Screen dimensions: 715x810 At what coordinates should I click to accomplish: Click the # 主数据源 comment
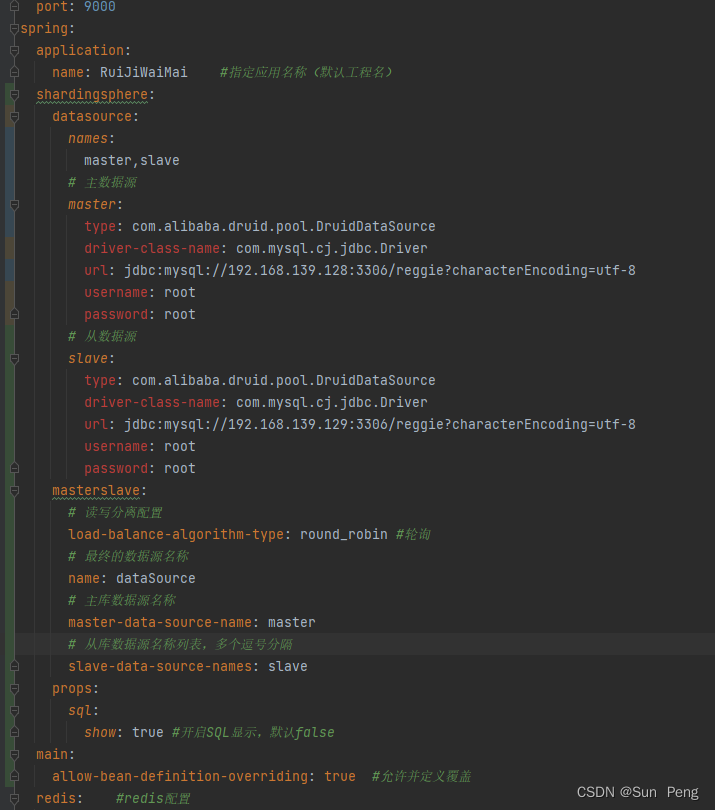coord(102,182)
